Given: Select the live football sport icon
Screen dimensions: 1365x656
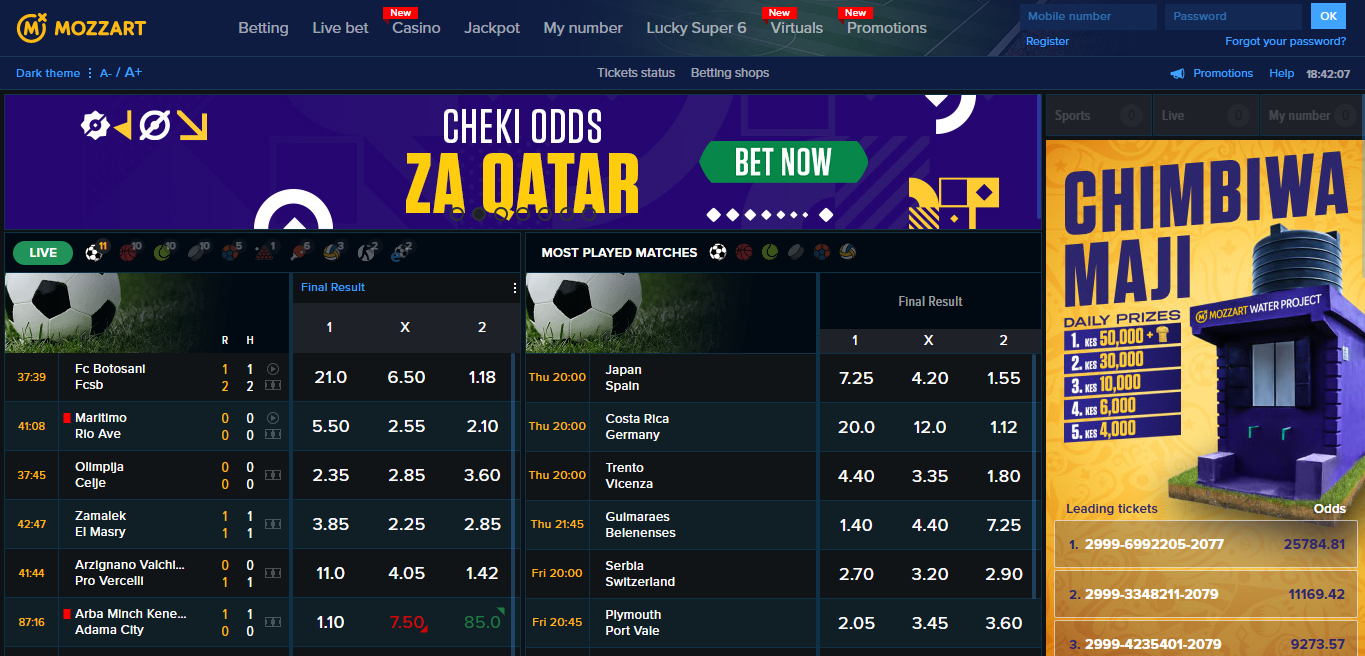Looking at the screenshot, I should pyautogui.click(x=95, y=252).
